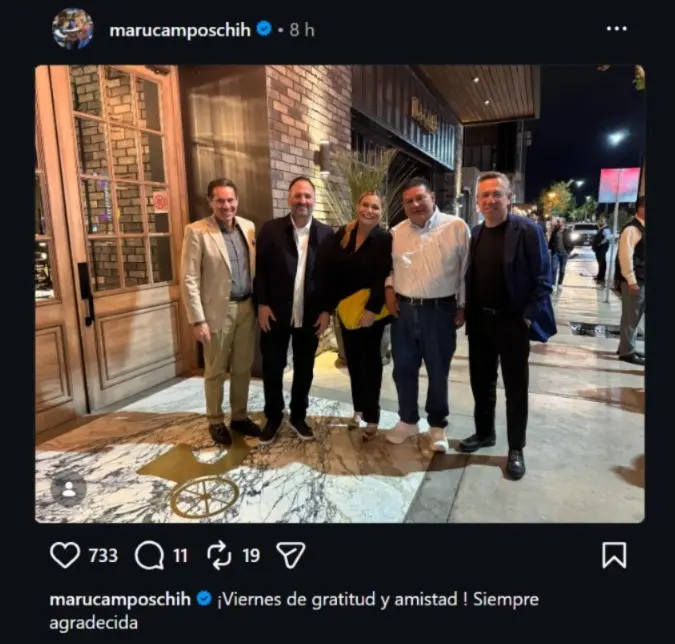View the 733 likes count
The height and width of the screenshot is (644, 675).
click(x=103, y=555)
